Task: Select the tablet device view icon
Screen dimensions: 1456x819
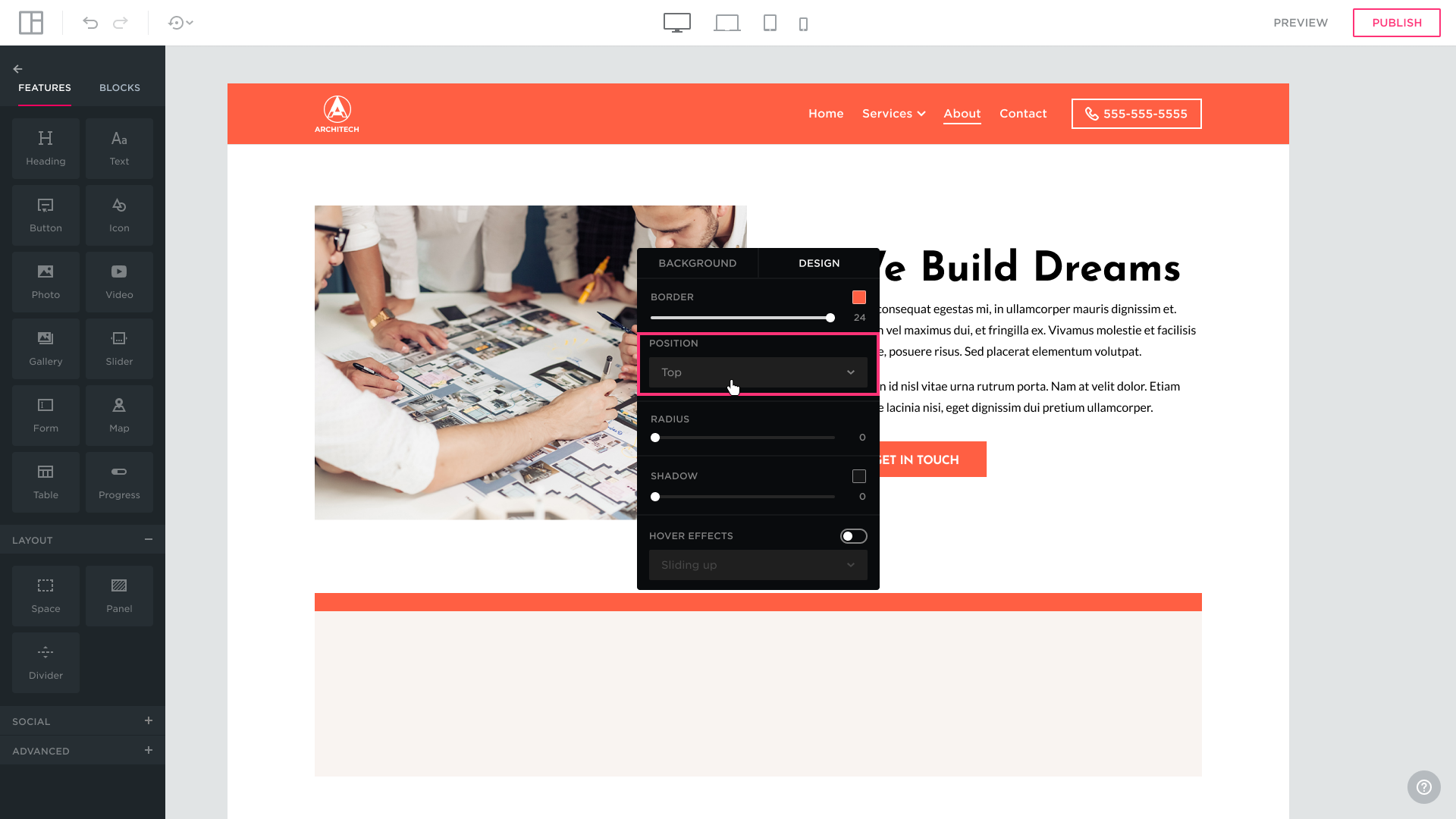Action: [770, 23]
